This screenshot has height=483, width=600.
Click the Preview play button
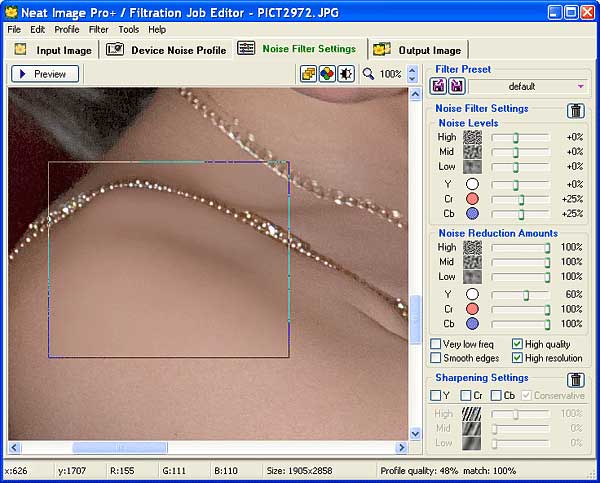click(x=45, y=73)
